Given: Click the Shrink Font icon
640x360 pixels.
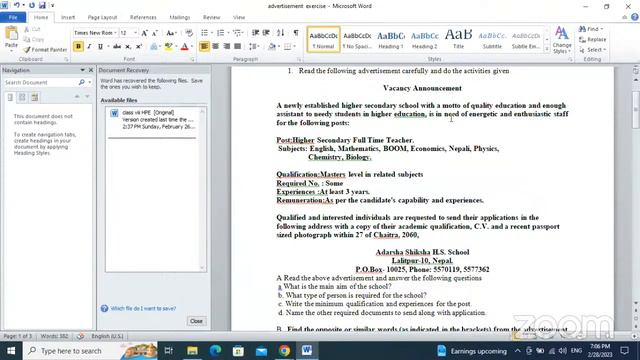Looking at the screenshot, I should click(x=154, y=33).
